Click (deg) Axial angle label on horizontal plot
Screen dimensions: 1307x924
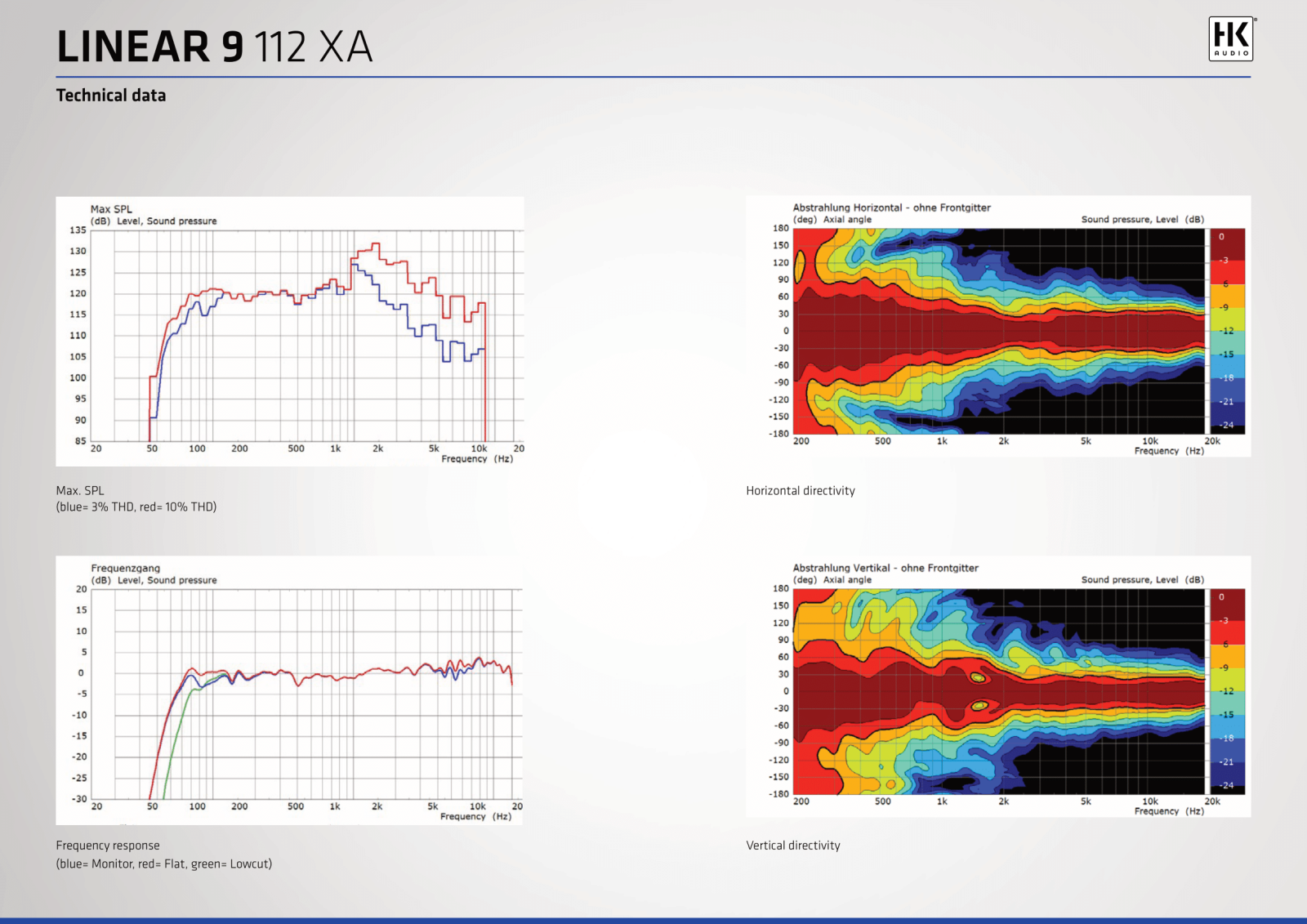point(832,220)
